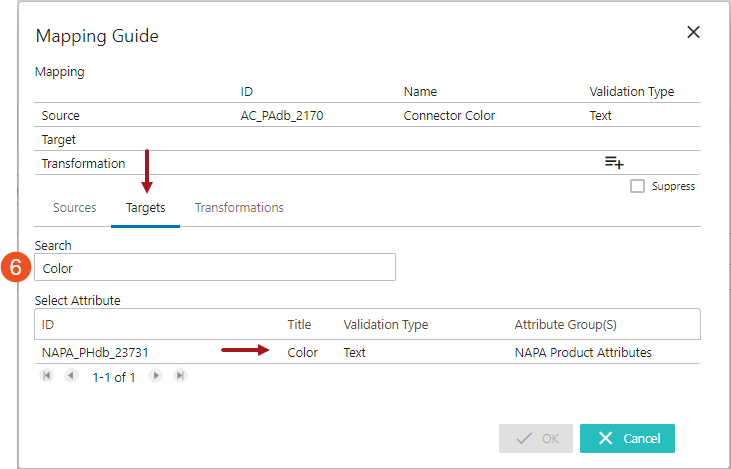Go to next page of results

156,376
